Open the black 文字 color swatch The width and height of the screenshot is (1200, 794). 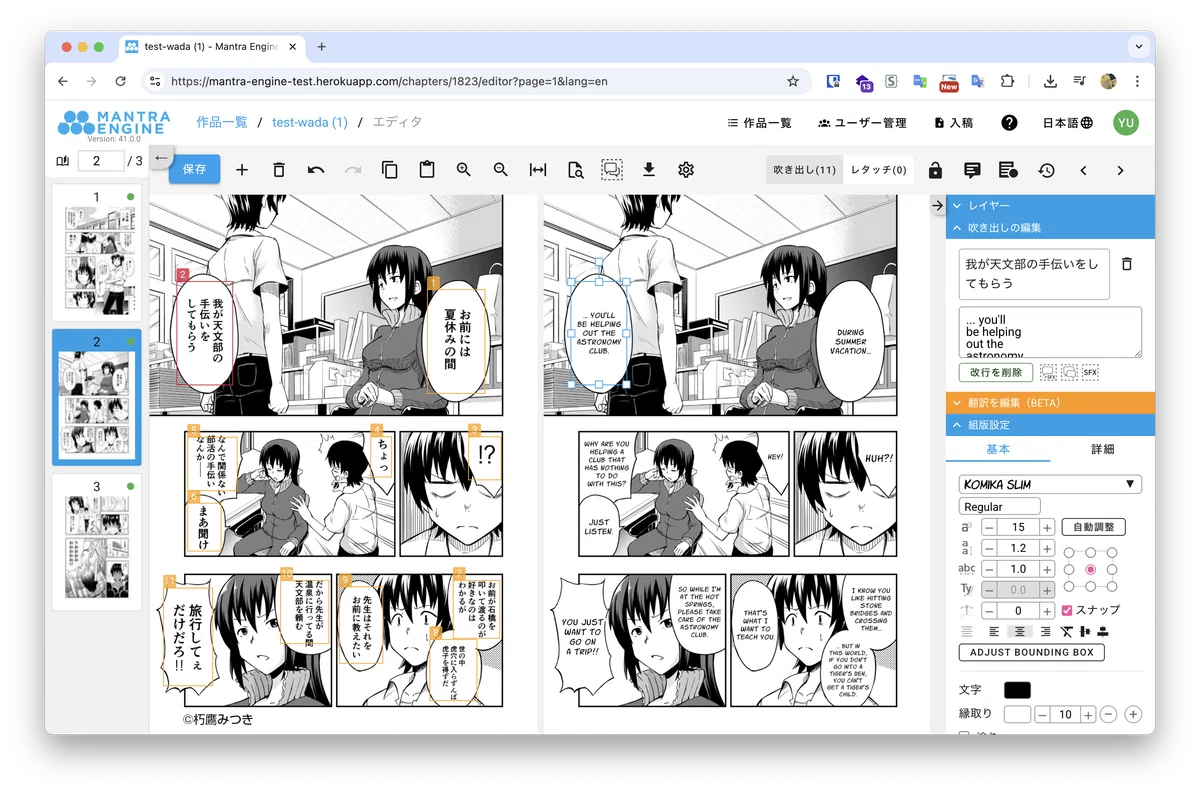pyautogui.click(x=1017, y=690)
